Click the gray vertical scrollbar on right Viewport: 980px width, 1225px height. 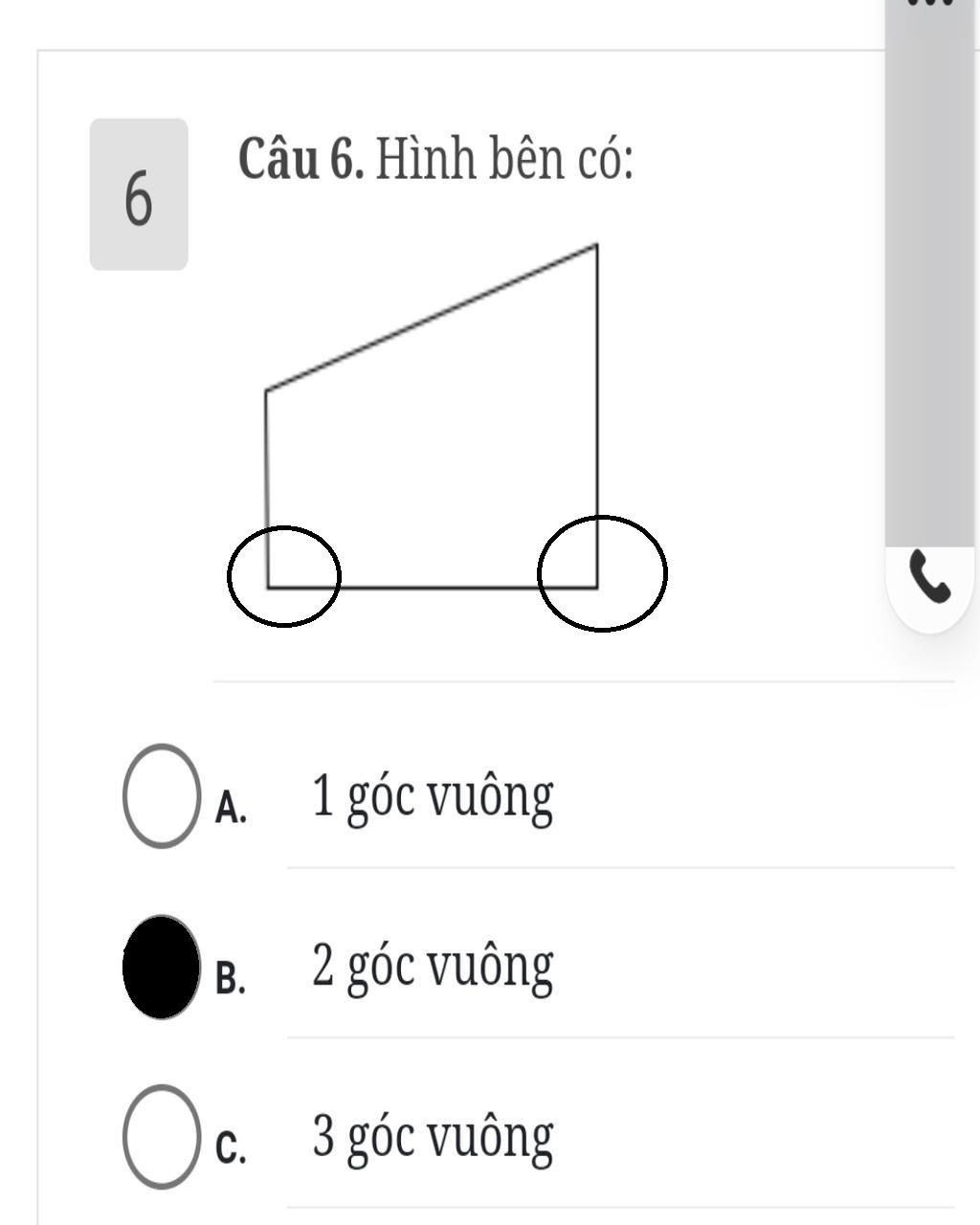pos(929,278)
